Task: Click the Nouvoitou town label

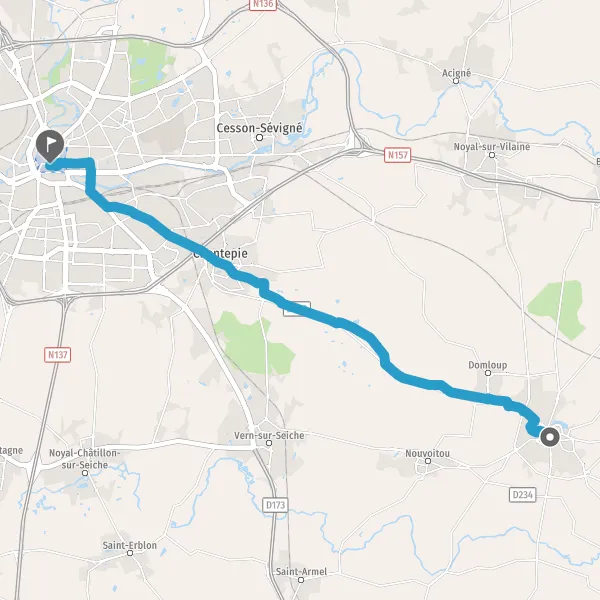Action: click(427, 453)
